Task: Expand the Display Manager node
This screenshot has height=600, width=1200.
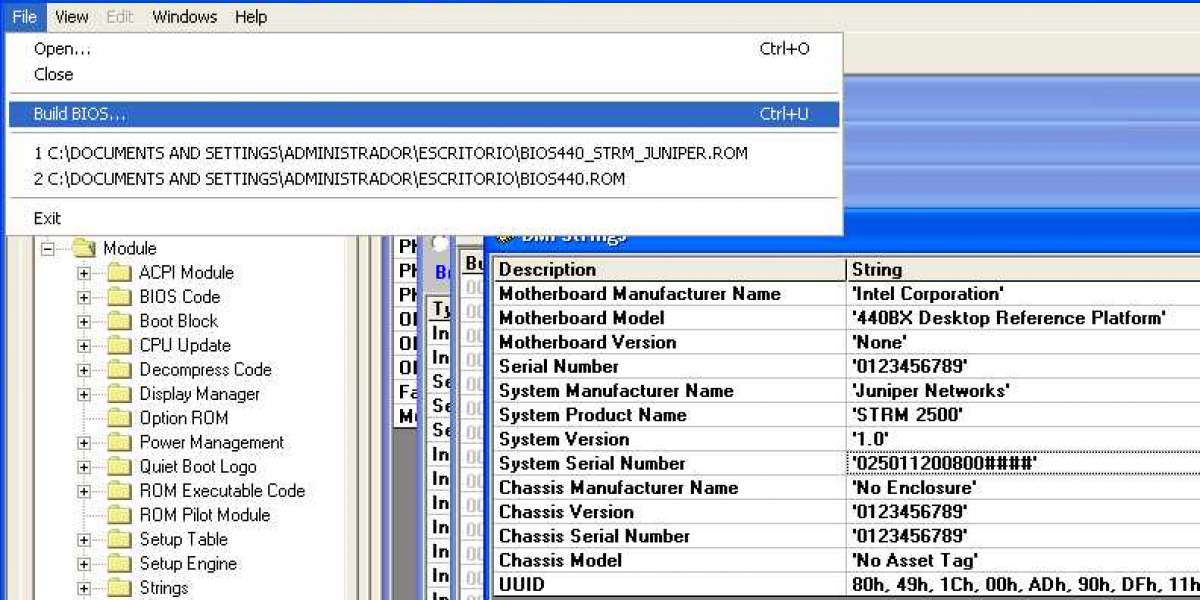Action: pos(84,394)
